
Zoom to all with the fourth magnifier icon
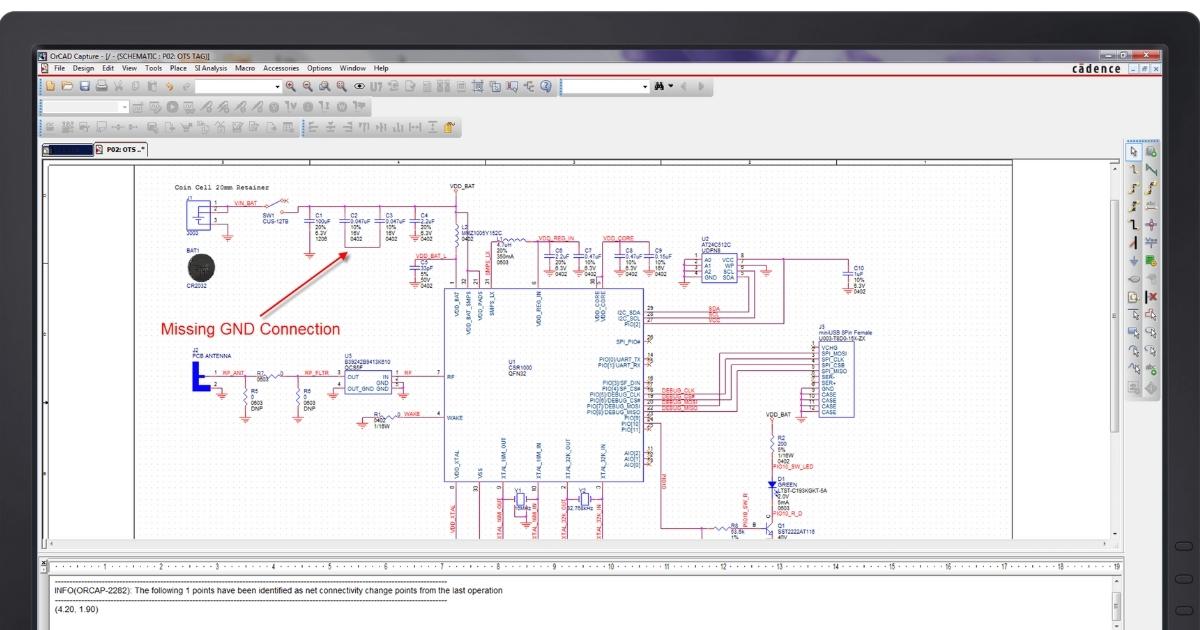341,86
